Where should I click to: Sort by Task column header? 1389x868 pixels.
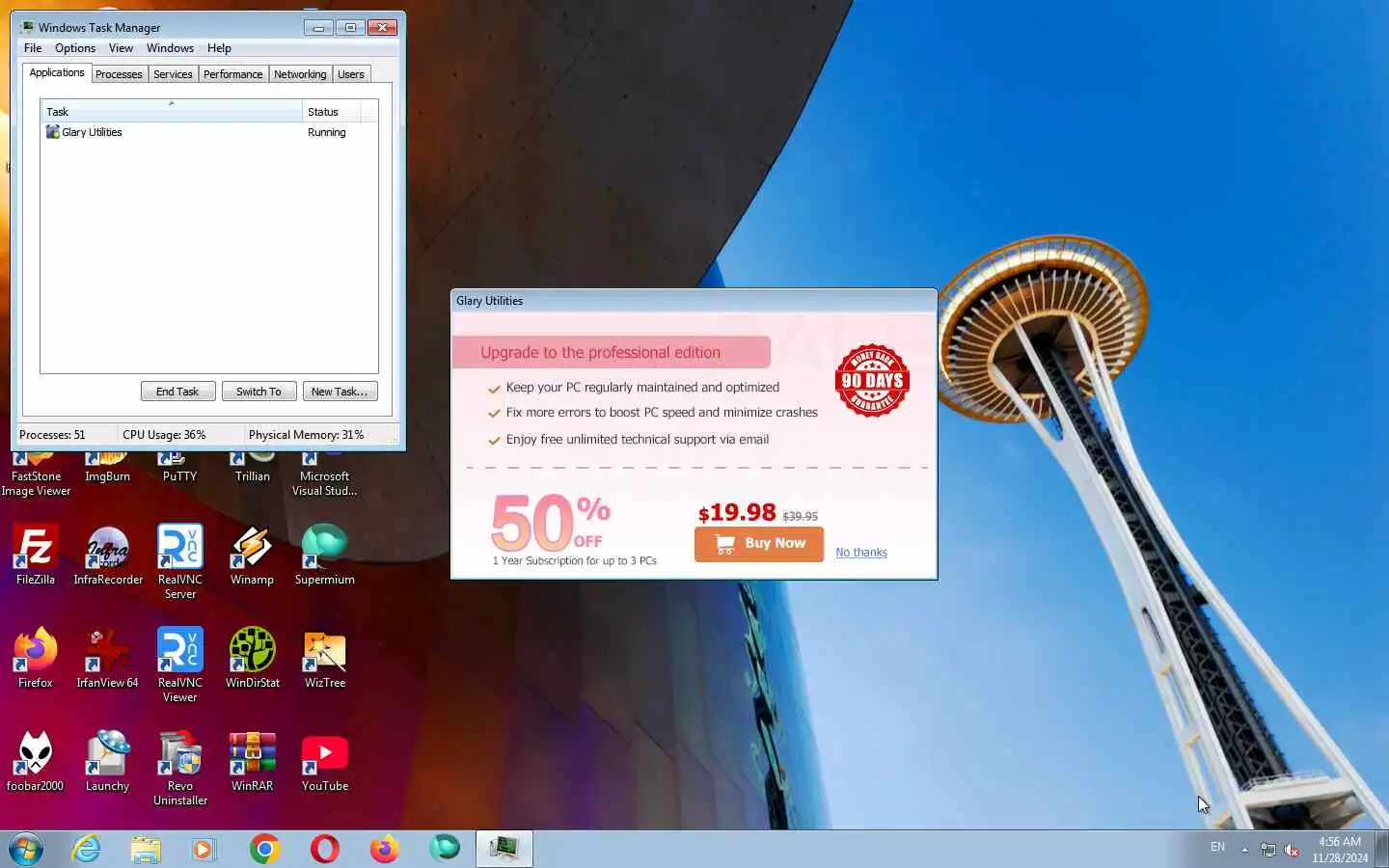pos(172,112)
